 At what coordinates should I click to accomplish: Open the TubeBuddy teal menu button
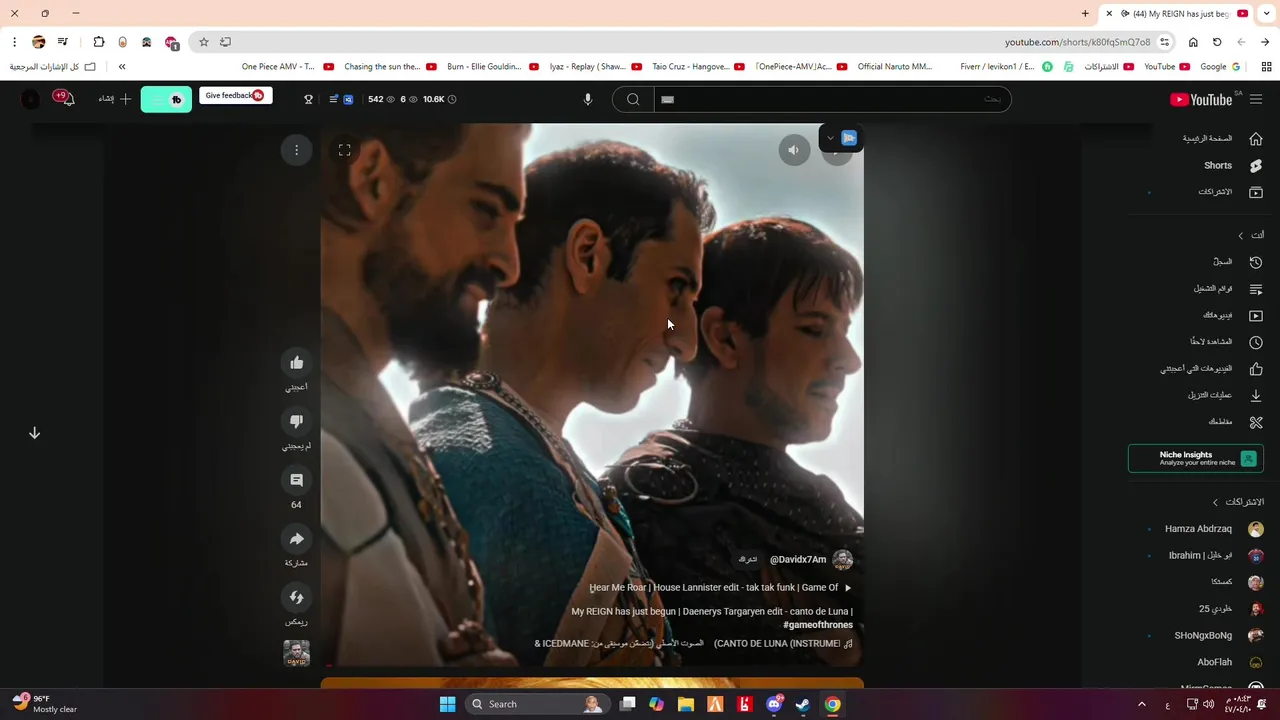pos(166,99)
